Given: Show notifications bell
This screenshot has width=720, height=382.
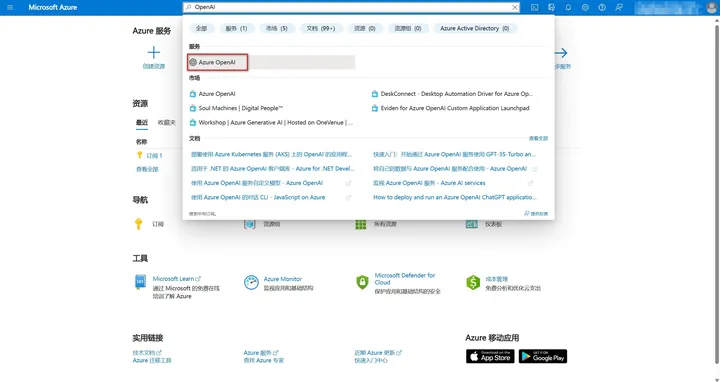Looking at the screenshot, I should pyautogui.click(x=568, y=7).
